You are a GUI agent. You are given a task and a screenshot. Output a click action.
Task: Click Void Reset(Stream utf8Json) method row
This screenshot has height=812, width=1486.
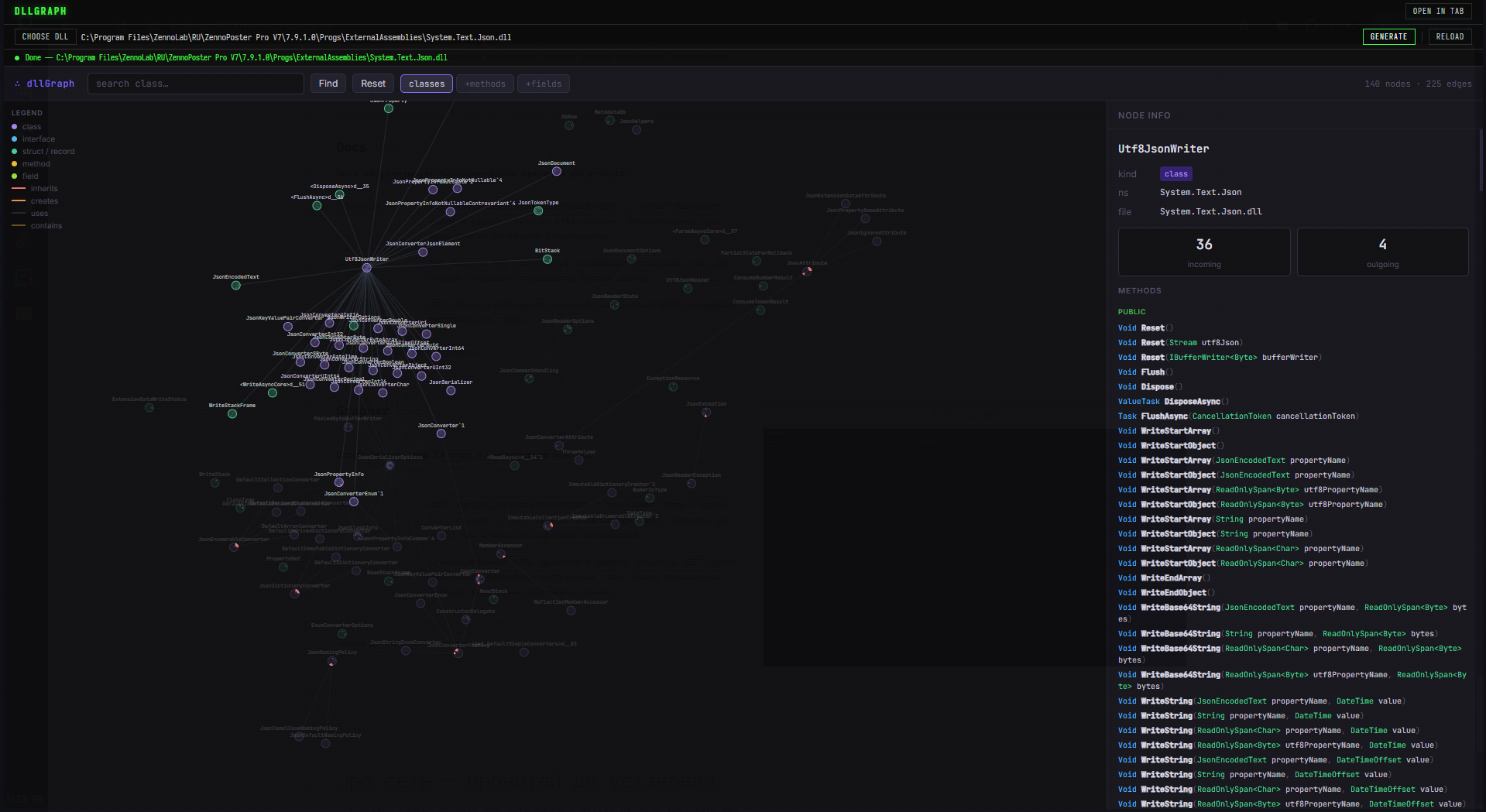coord(1181,343)
